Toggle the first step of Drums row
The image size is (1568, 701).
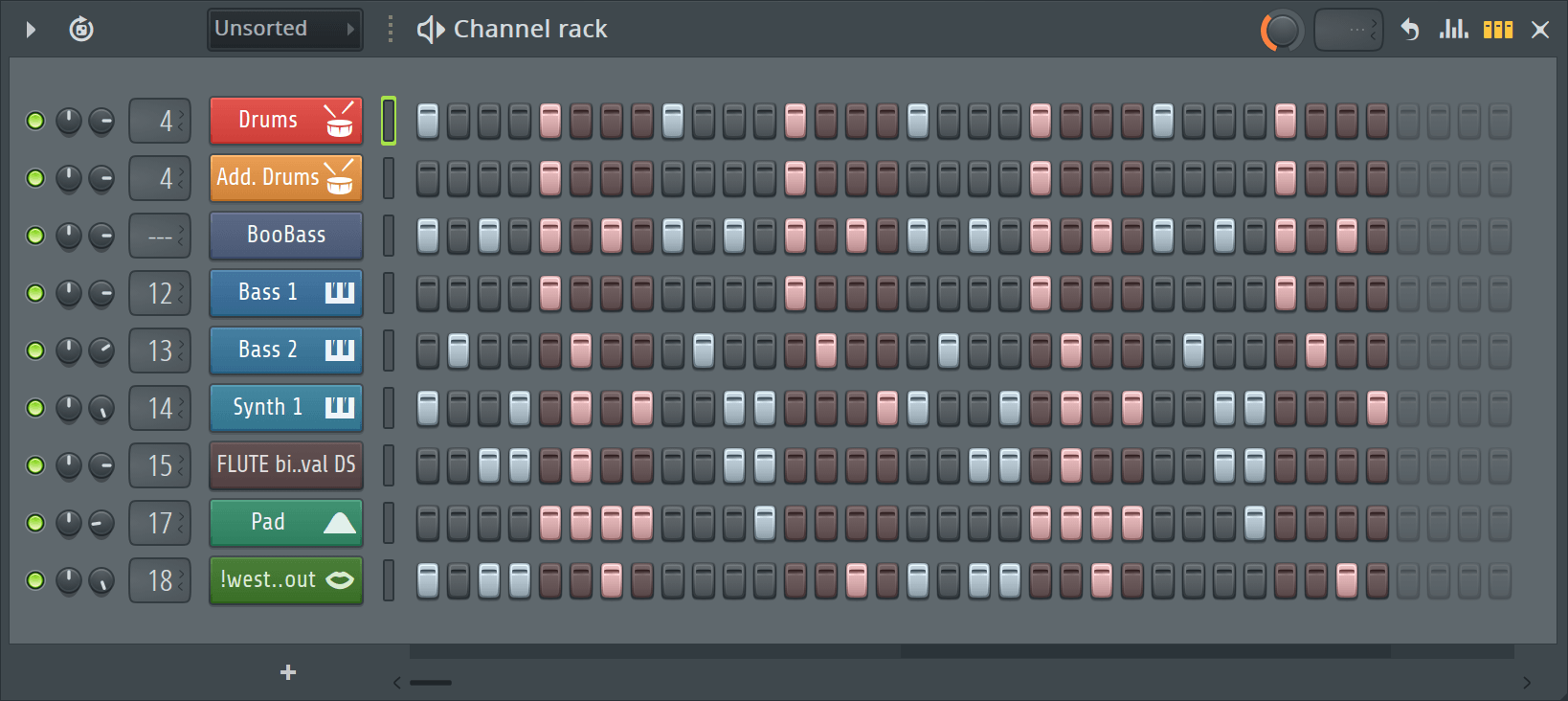tap(428, 121)
